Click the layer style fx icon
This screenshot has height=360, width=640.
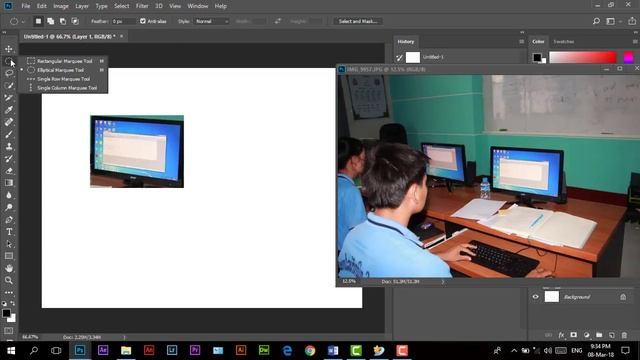(x=561, y=335)
